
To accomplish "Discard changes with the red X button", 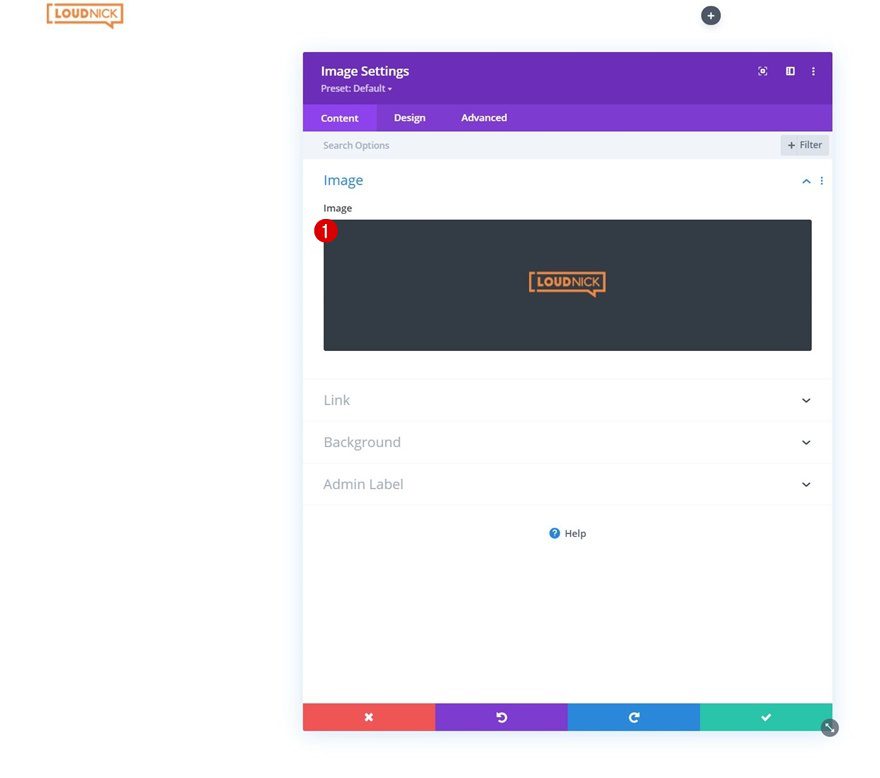I will click(x=368, y=716).
